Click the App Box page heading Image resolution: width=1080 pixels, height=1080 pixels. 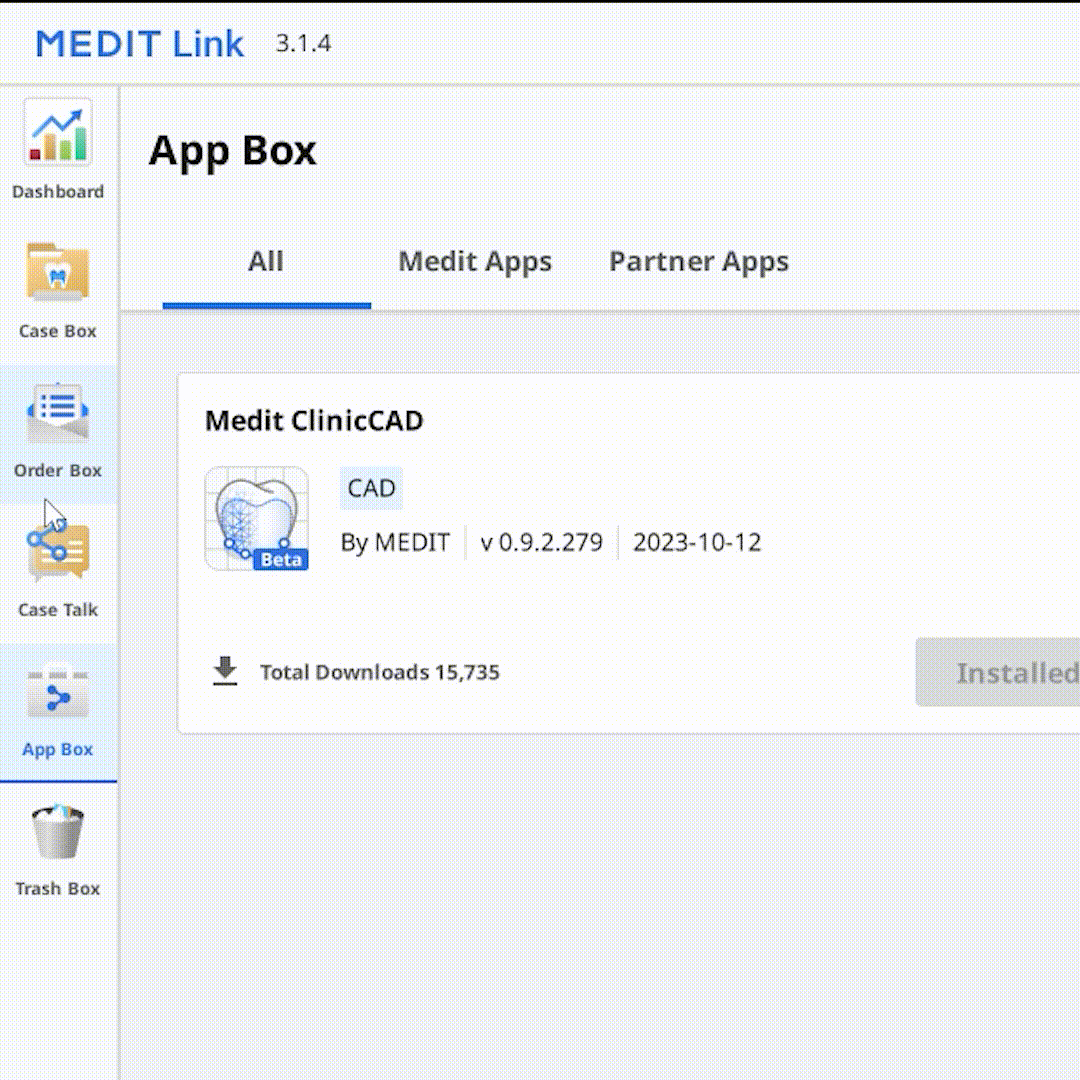233,150
